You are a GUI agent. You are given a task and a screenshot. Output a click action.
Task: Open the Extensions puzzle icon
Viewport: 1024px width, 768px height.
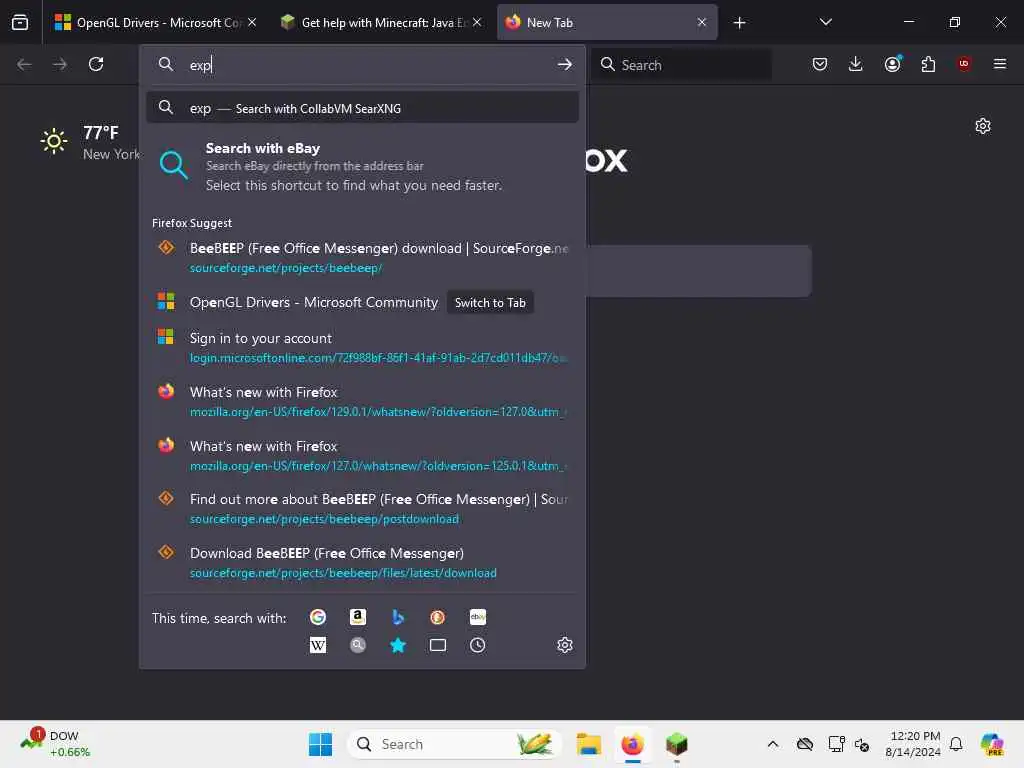click(928, 64)
